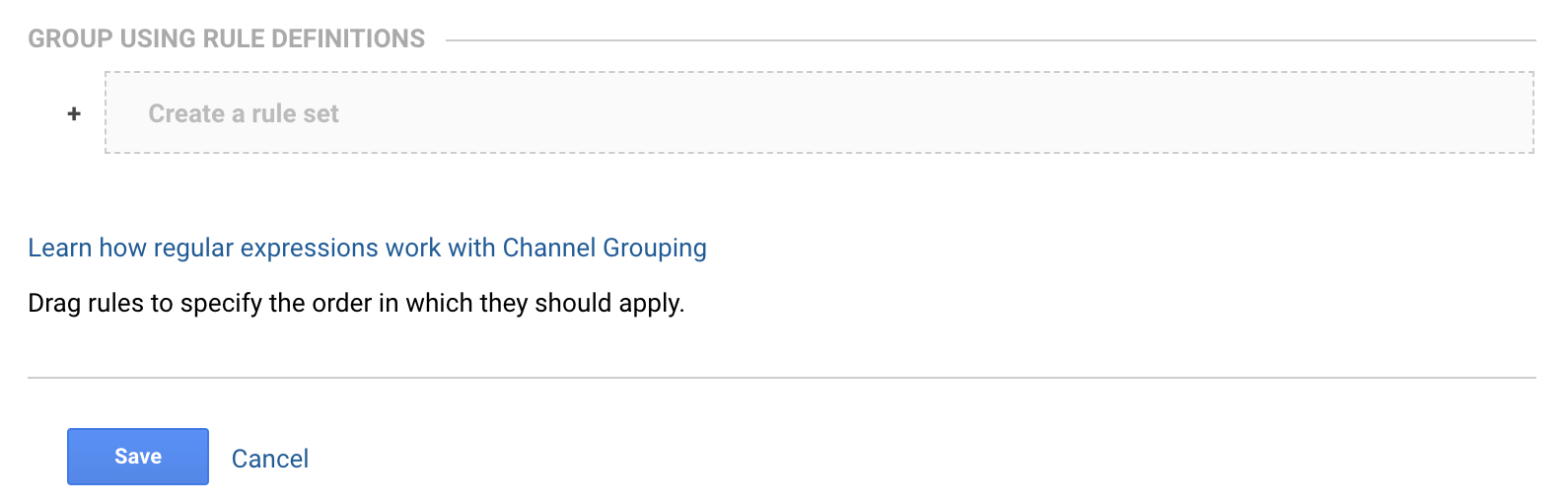
Task: Select the 'Create a rule set' placeholder text
Action: [x=244, y=113]
